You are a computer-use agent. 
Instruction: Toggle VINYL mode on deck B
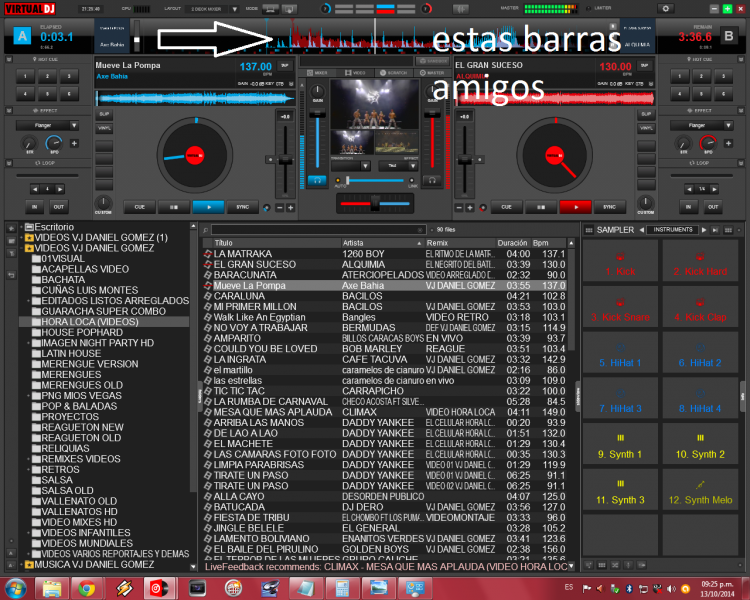tap(646, 128)
